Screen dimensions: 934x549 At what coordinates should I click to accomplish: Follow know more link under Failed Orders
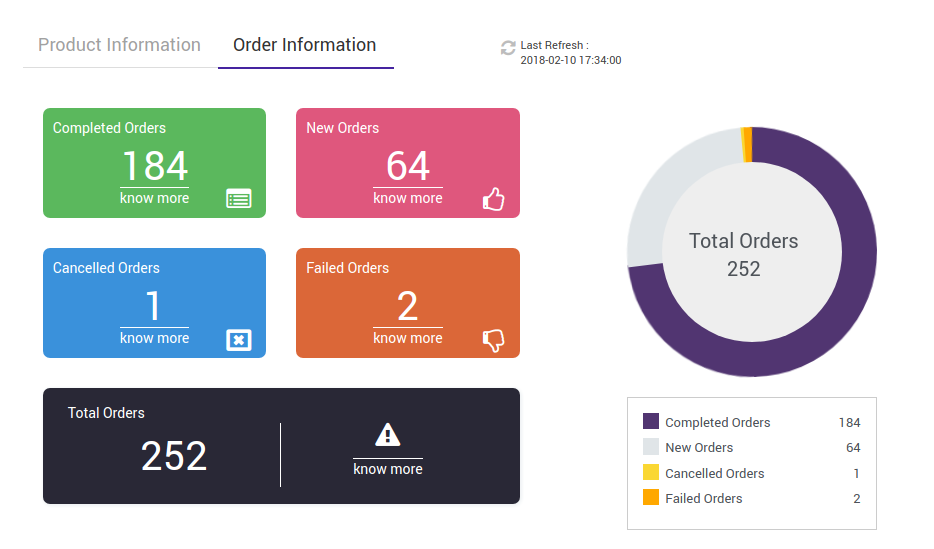click(408, 338)
